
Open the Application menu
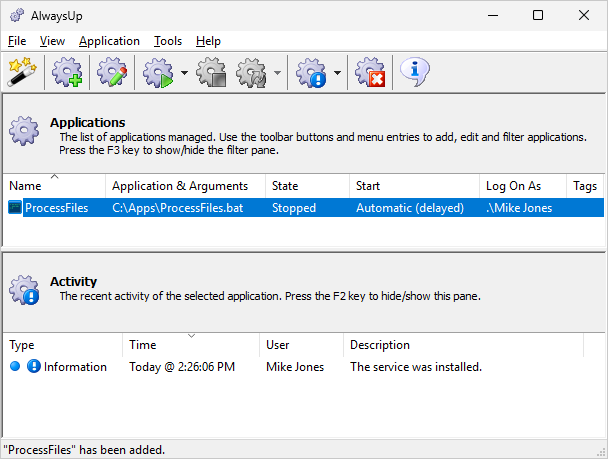(109, 41)
